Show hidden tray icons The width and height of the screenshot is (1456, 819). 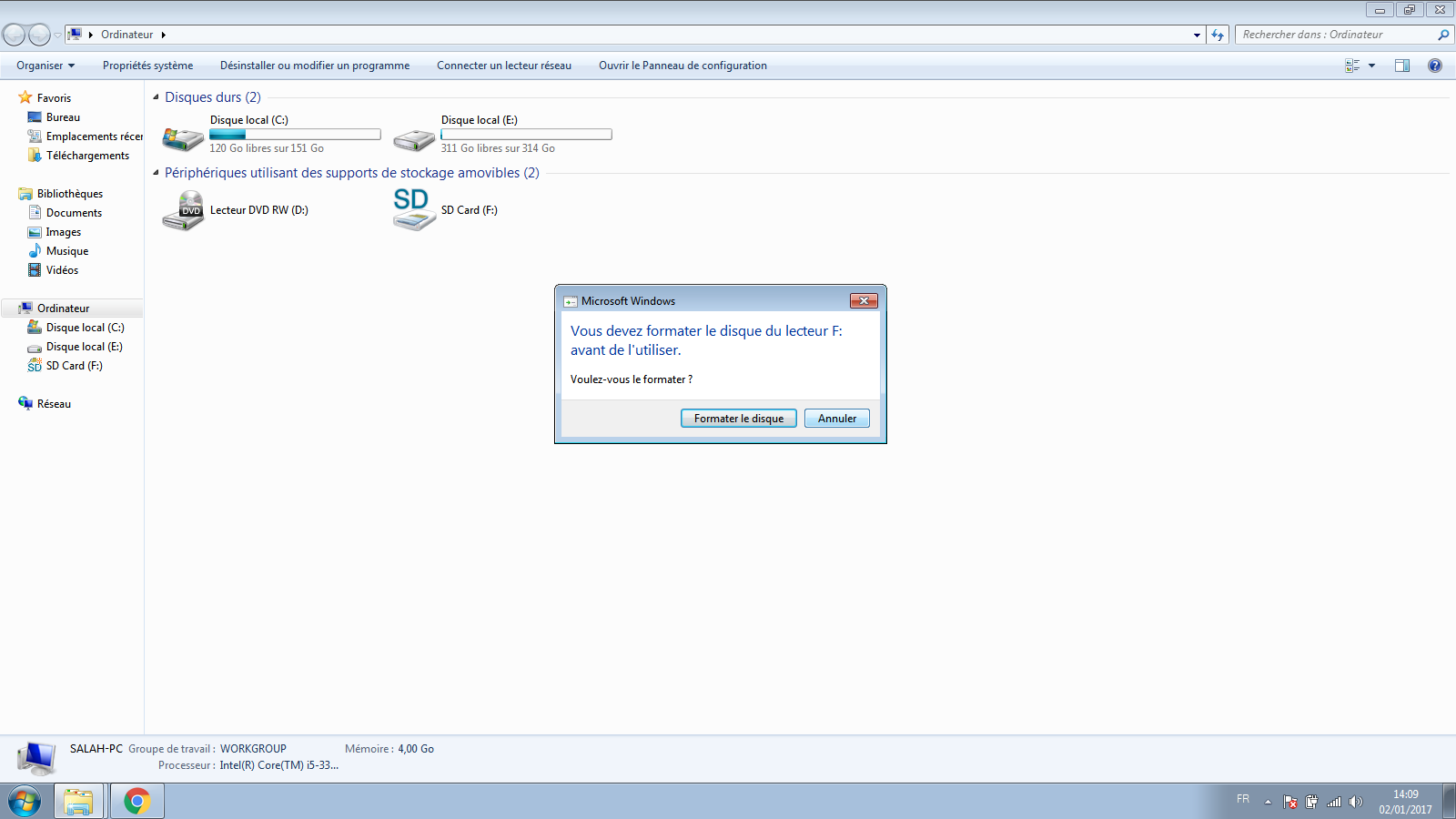(1268, 802)
